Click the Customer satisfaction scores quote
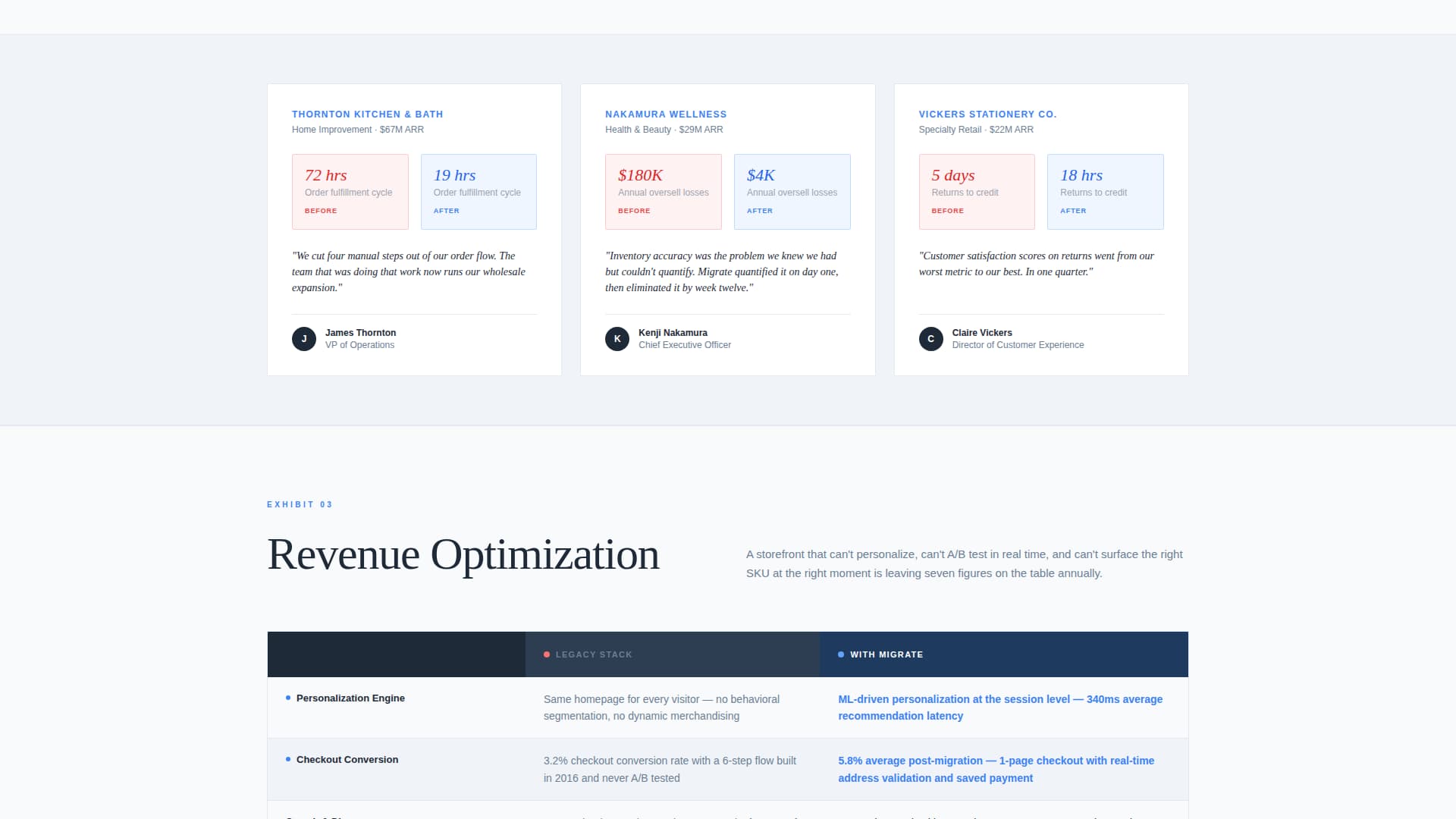 click(1037, 264)
